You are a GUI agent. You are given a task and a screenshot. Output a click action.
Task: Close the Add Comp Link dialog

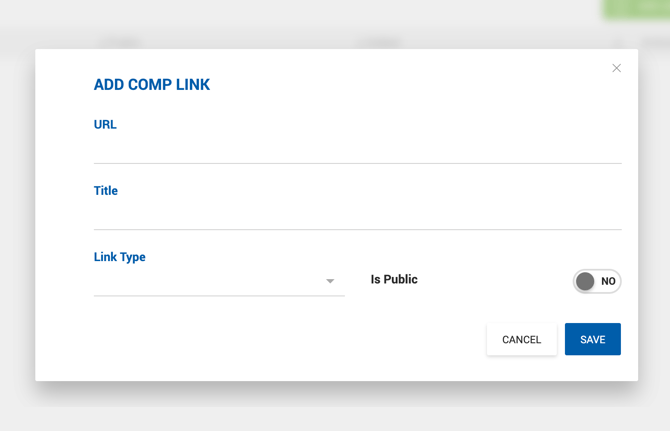pos(616,68)
